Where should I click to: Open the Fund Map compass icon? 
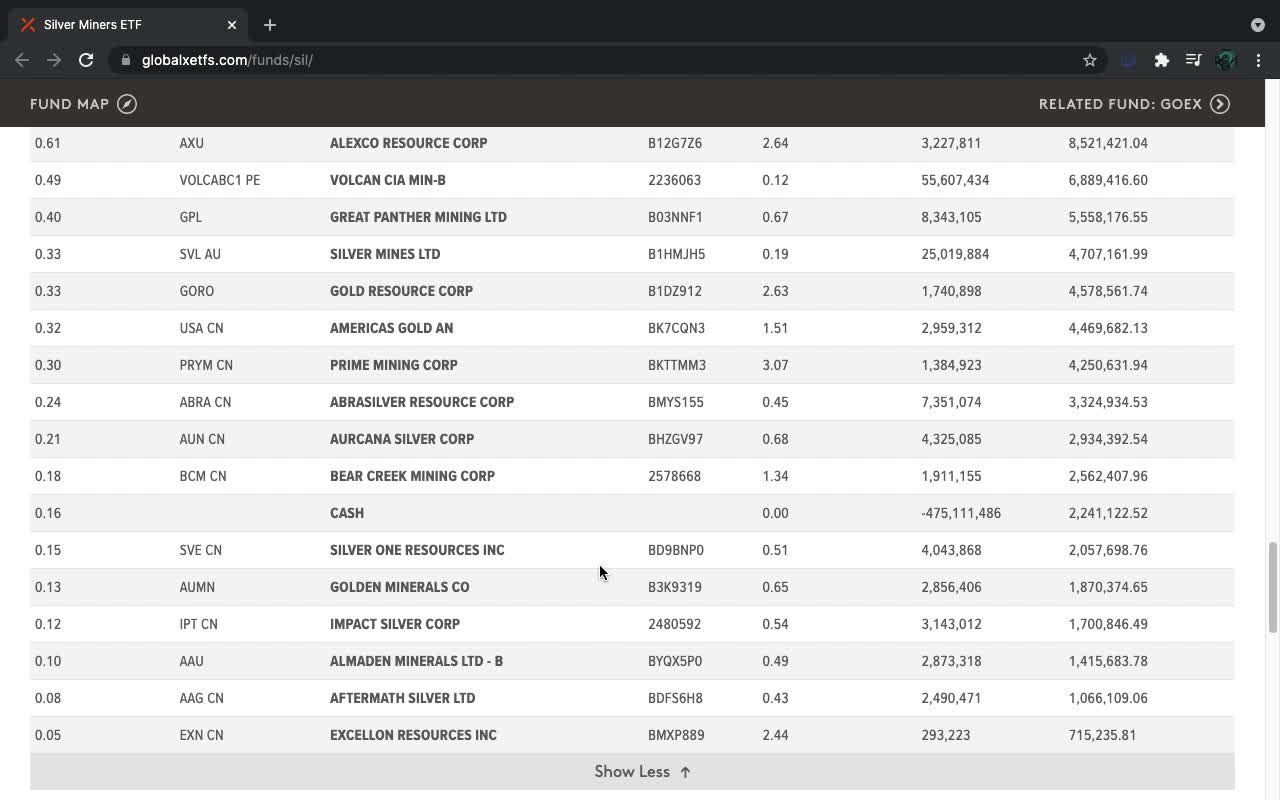point(127,104)
